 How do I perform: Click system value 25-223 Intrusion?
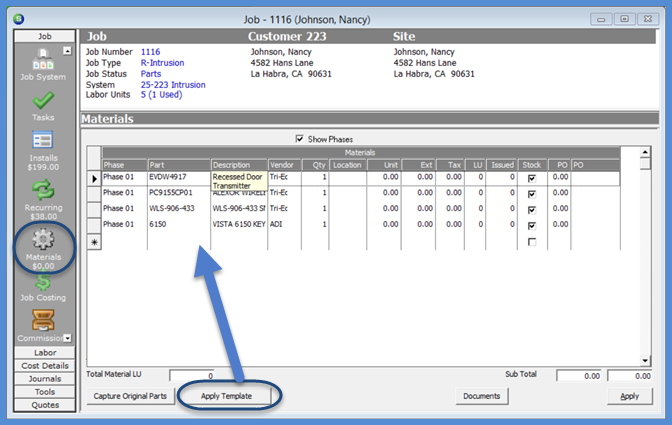pos(173,85)
